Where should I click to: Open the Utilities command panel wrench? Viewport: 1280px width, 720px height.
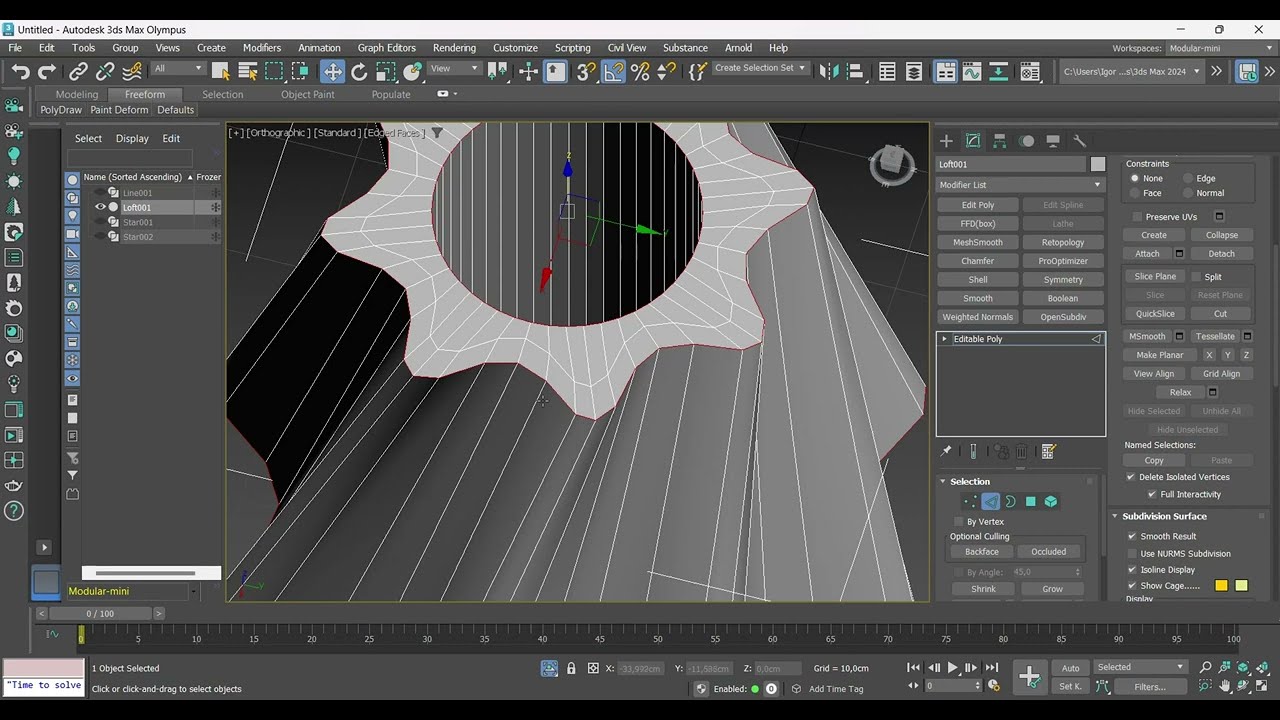click(x=1080, y=141)
